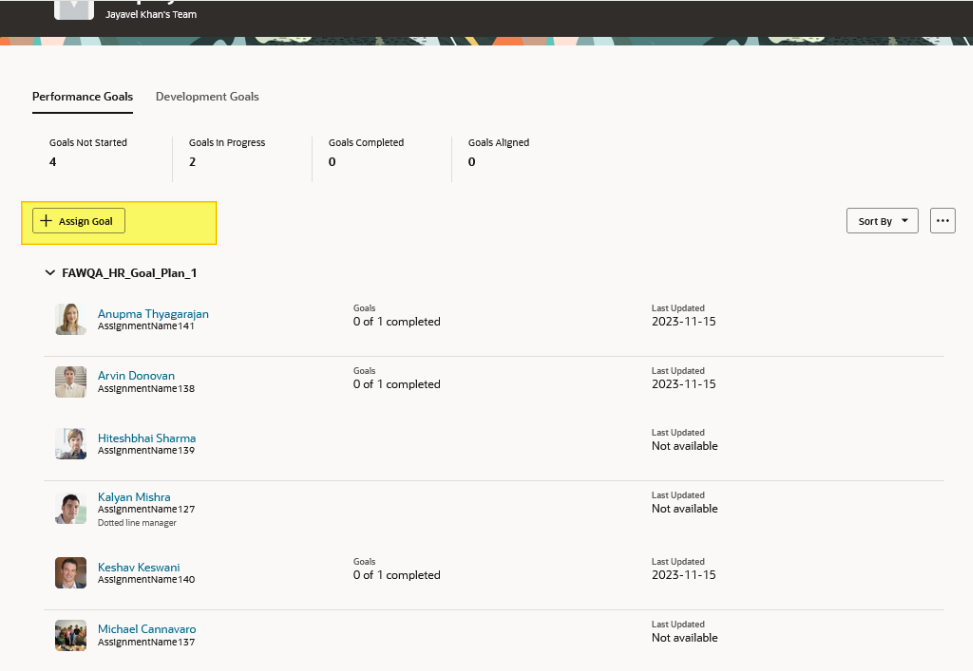Click the AssignmentName141 text
The width and height of the screenshot is (973, 671).
coord(146,326)
